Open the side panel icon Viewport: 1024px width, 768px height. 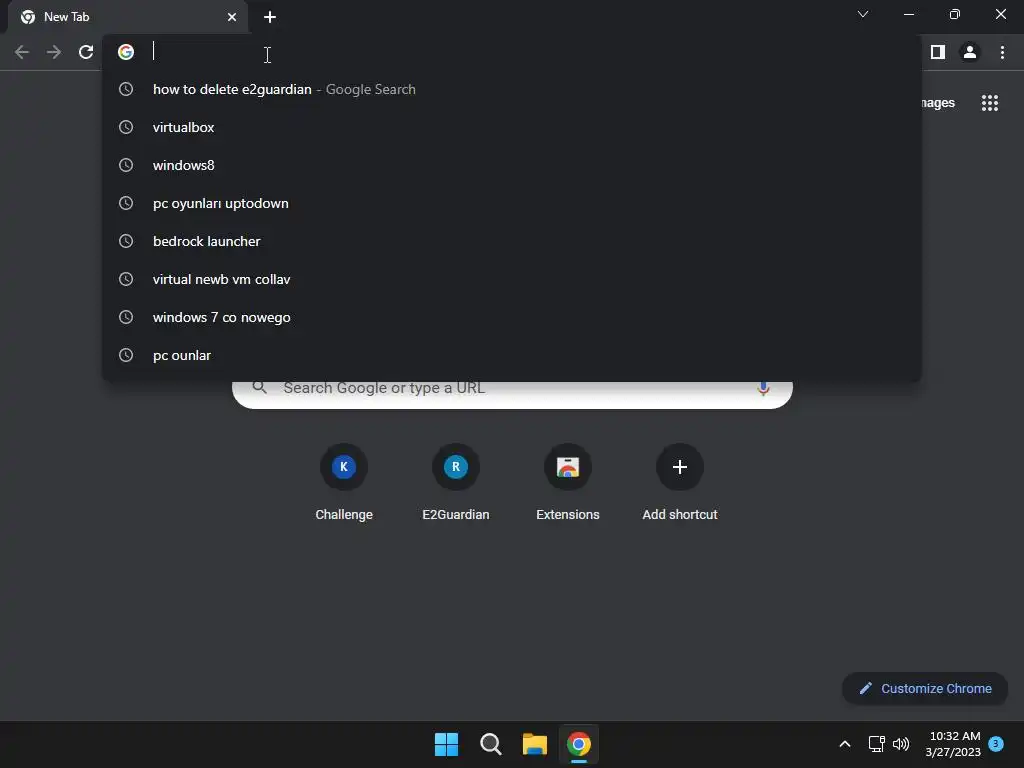tap(938, 52)
